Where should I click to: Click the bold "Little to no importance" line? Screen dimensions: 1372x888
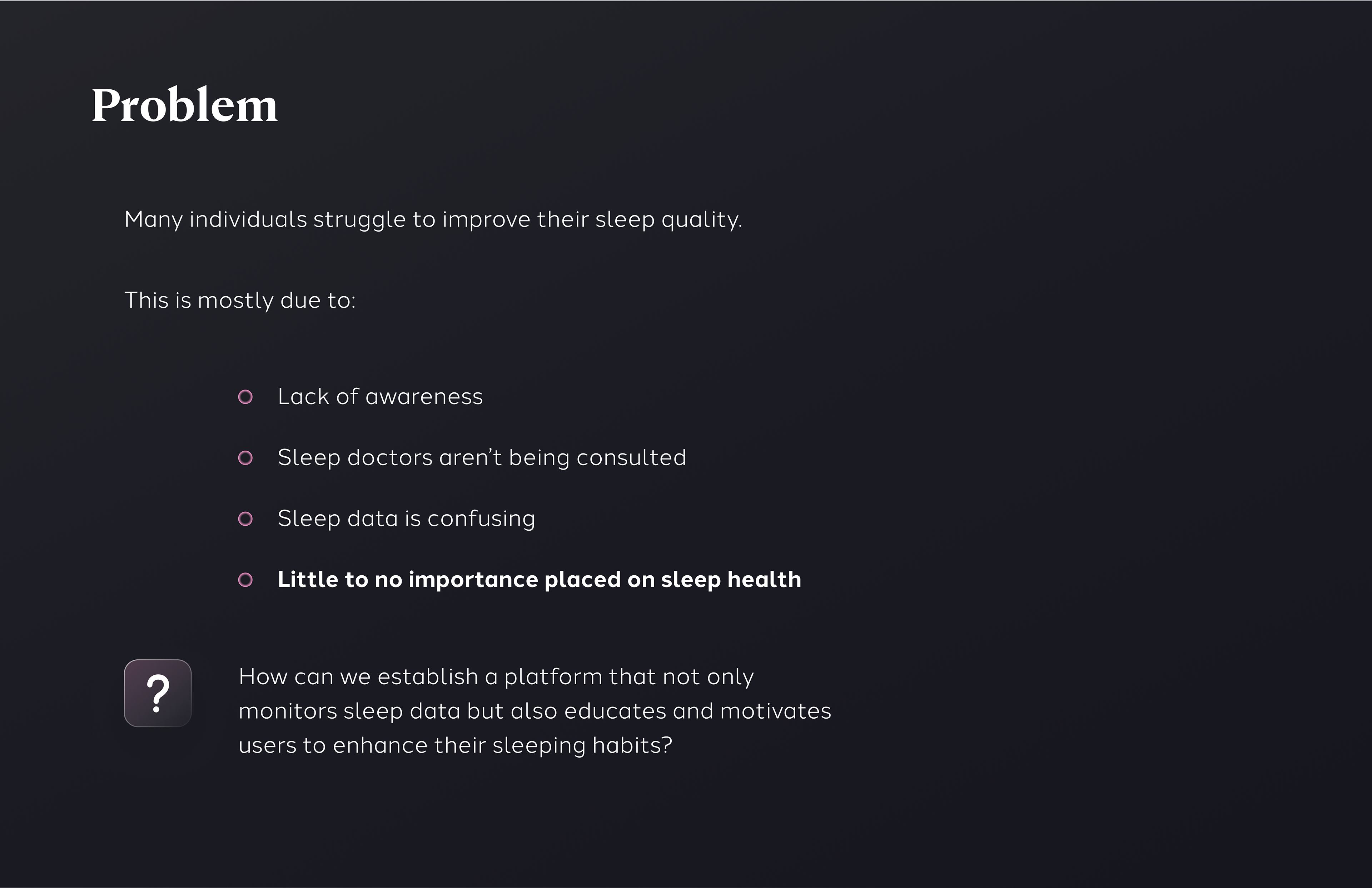coord(539,580)
